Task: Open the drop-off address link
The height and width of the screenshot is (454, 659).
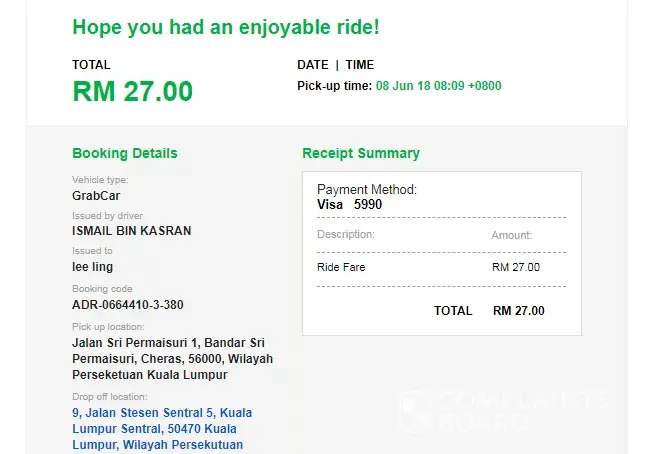Action: tap(162, 428)
